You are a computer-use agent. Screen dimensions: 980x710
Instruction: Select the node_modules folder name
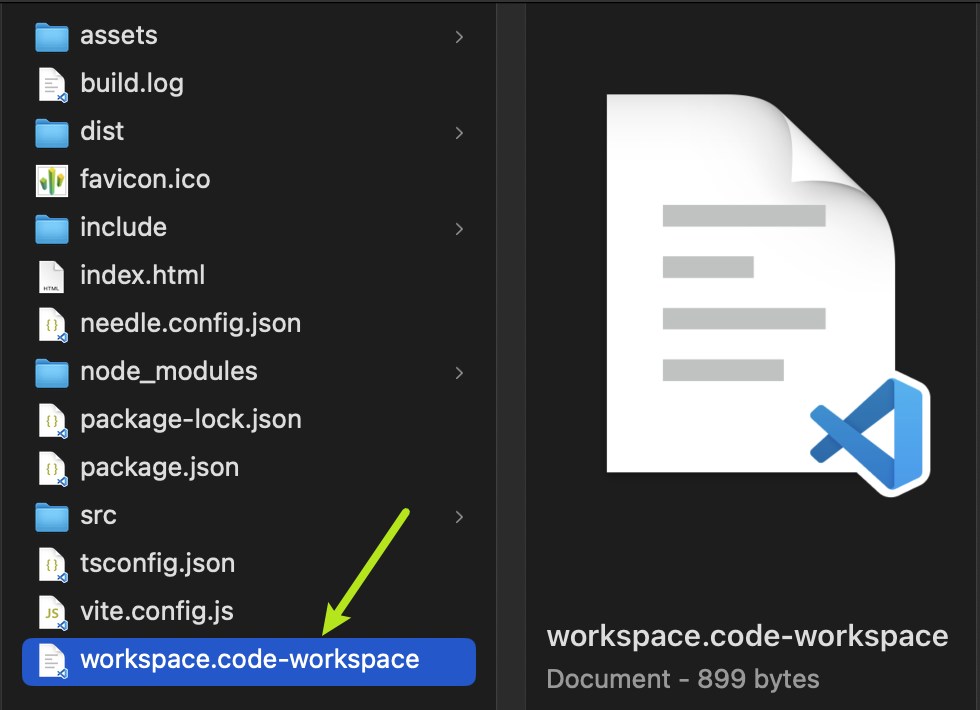coord(169,372)
